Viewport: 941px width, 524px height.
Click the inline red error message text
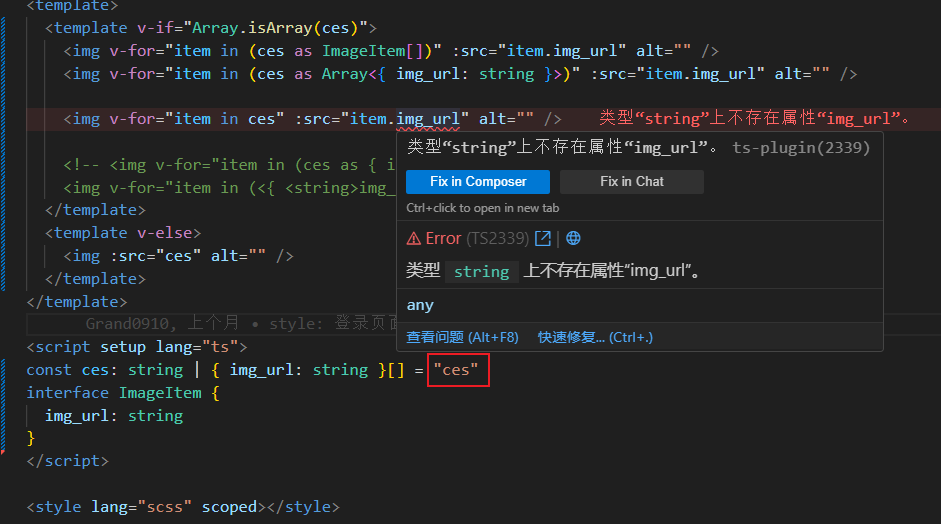754,118
